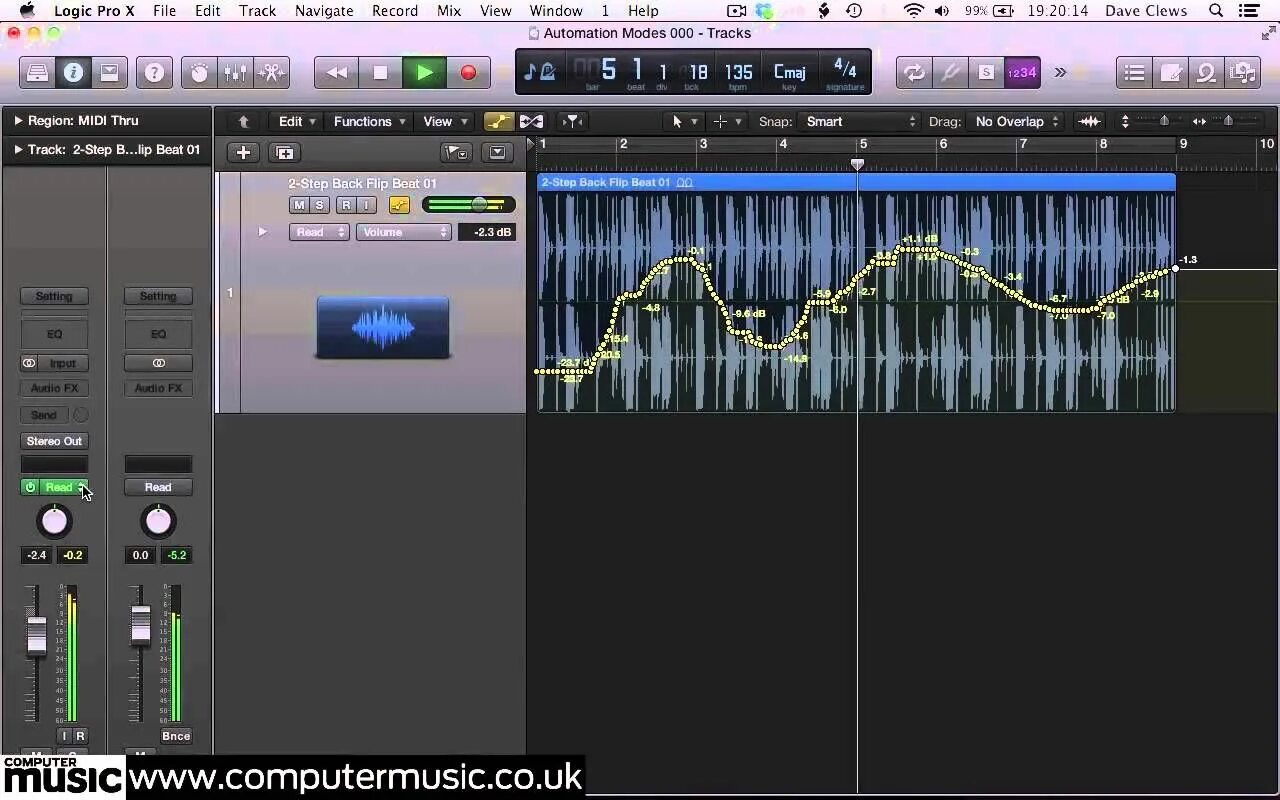Click the red Record button

point(468,73)
